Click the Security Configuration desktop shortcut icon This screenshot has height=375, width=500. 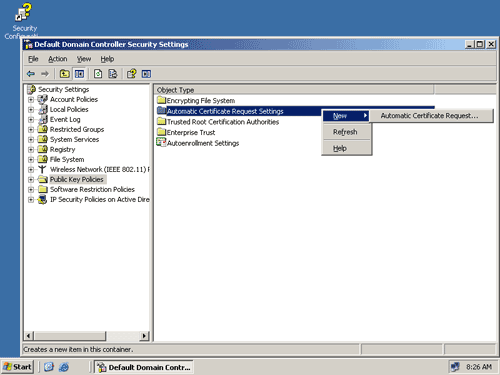(23, 12)
